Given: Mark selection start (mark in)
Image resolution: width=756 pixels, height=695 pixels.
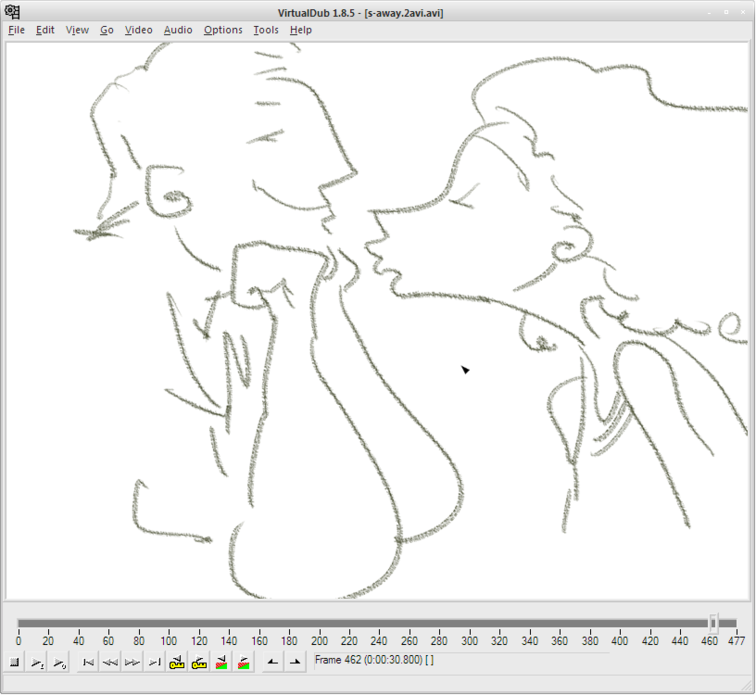Looking at the screenshot, I should pos(273,663).
